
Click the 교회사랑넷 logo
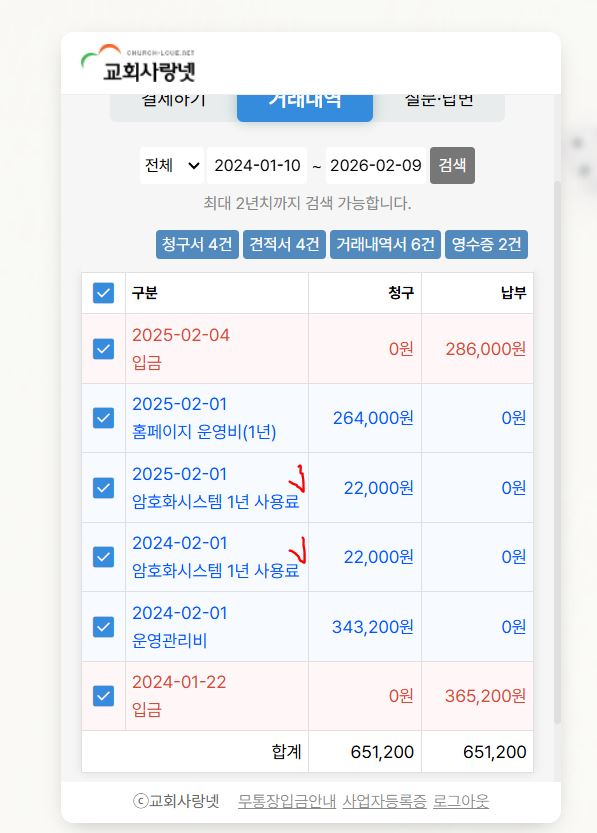(138, 64)
